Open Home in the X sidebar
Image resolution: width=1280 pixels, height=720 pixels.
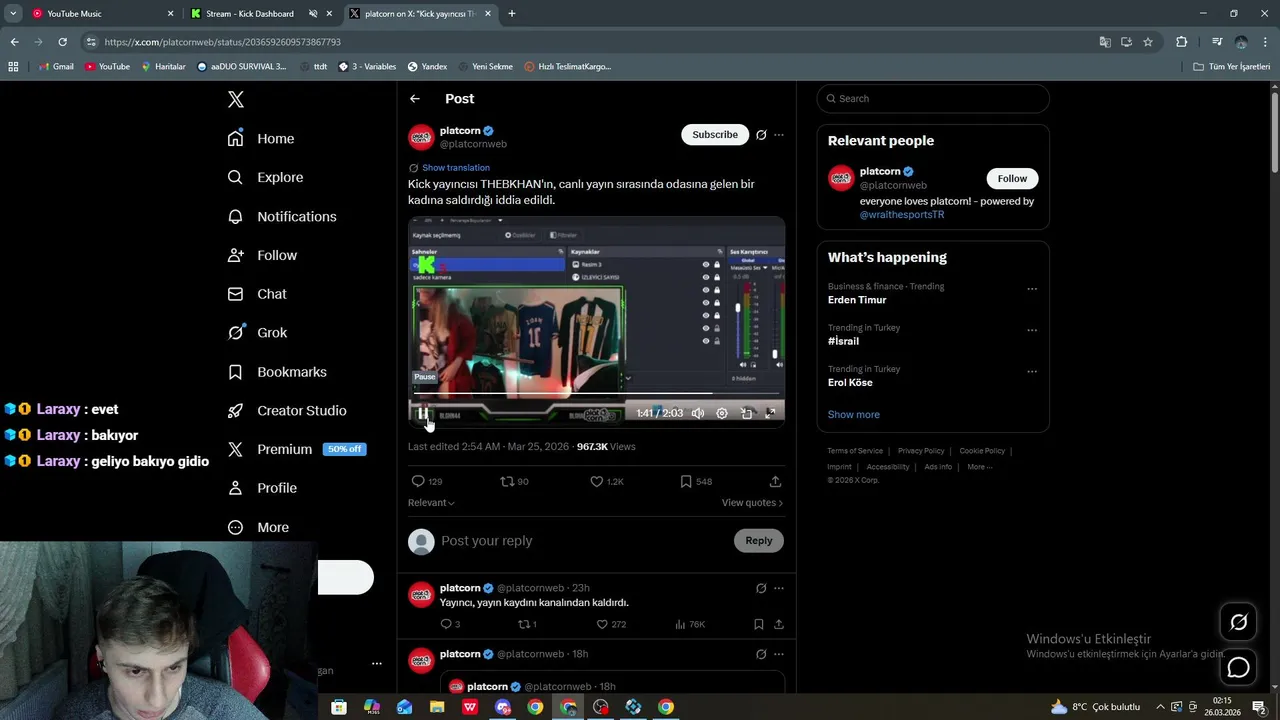click(261, 139)
